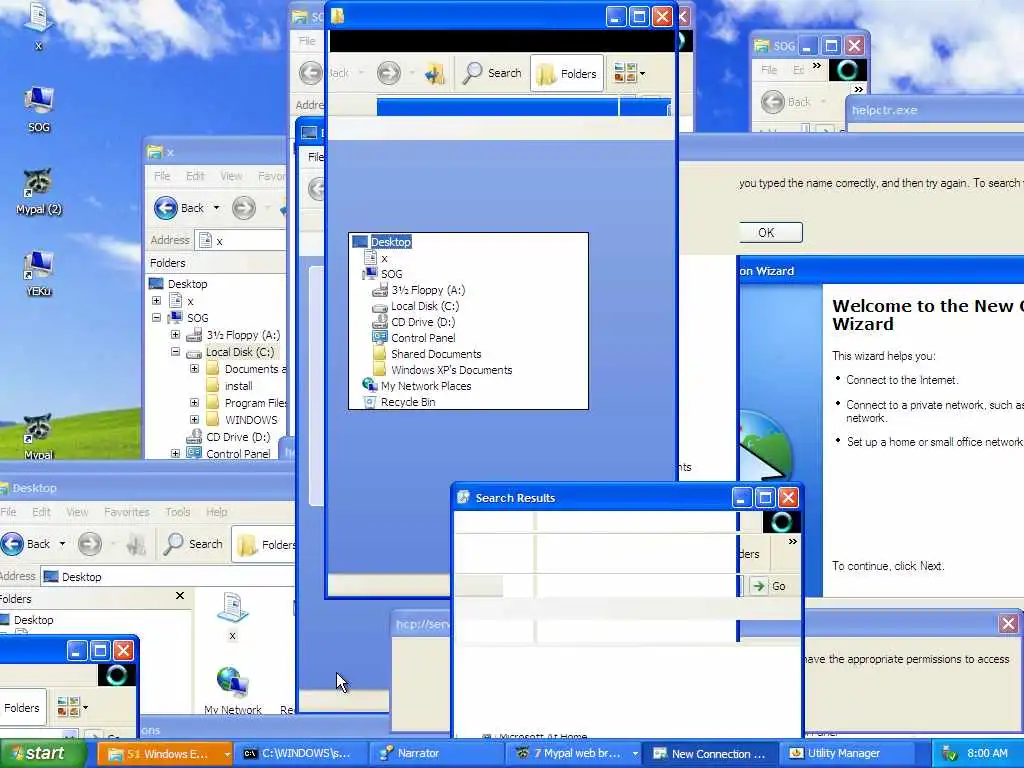Open the YEKu desktop shortcut
This screenshot has width=1024, height=768.
tap(39, 273)
